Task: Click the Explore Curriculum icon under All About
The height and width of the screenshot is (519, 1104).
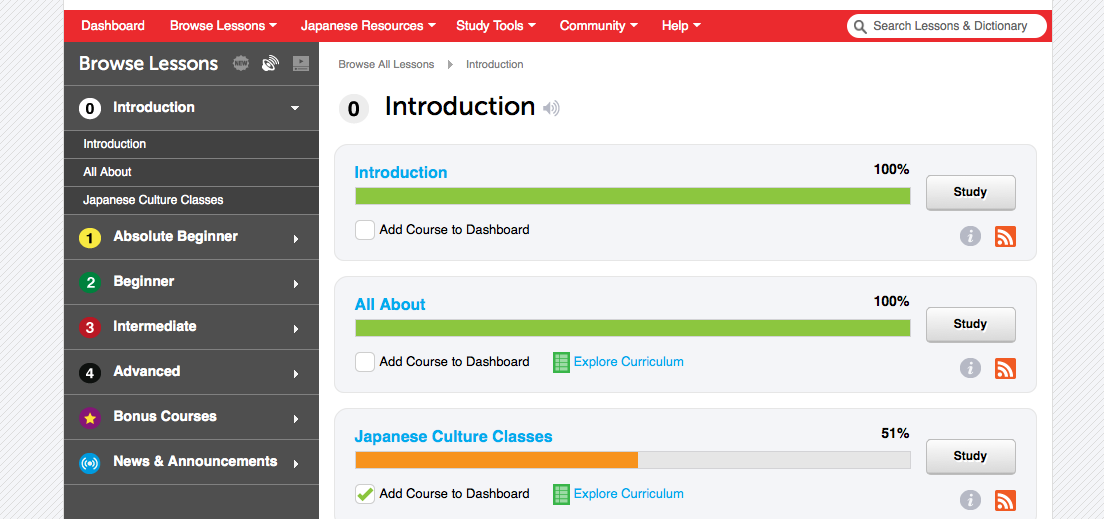Action: click(x=561, y=362)
